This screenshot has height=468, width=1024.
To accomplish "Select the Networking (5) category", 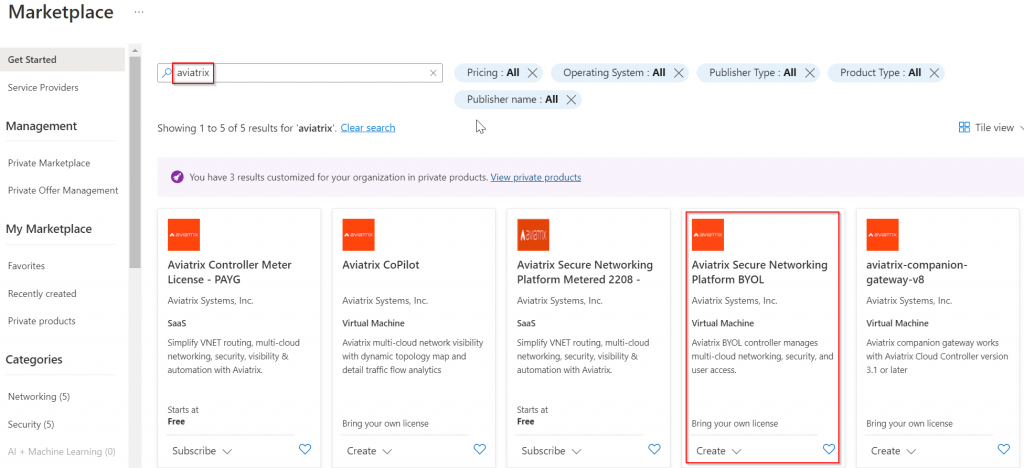I will pos(39,397).
